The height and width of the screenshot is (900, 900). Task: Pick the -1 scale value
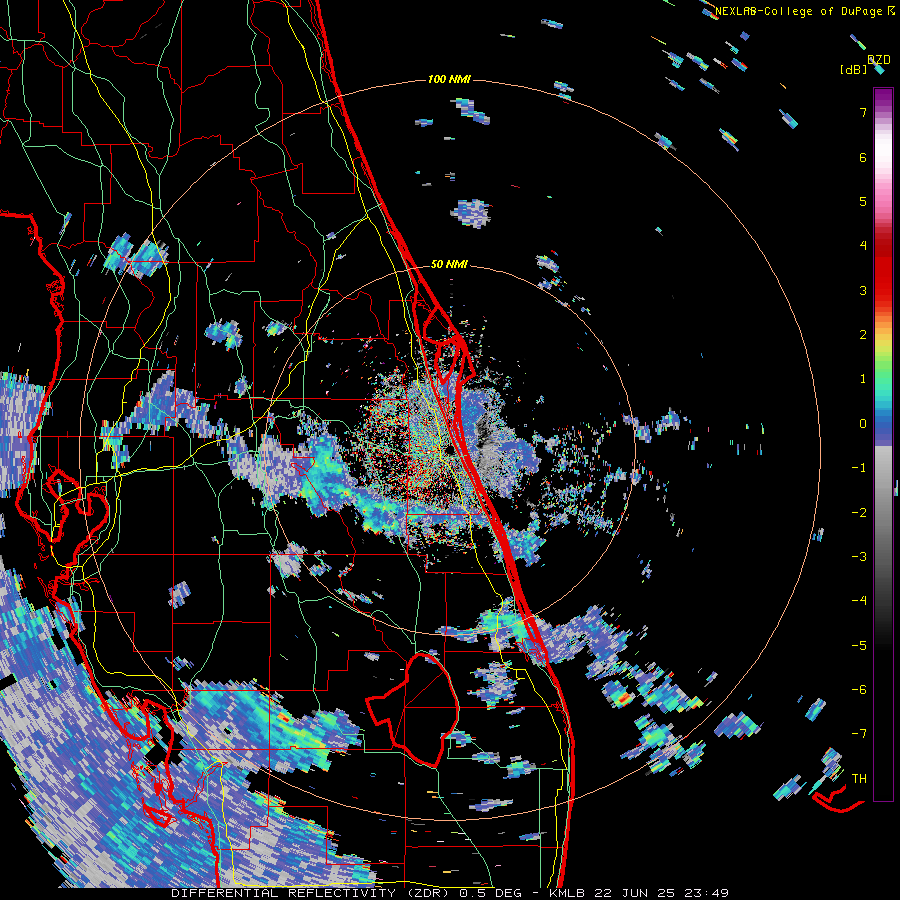pyautogui.click(x=859, y=468)
